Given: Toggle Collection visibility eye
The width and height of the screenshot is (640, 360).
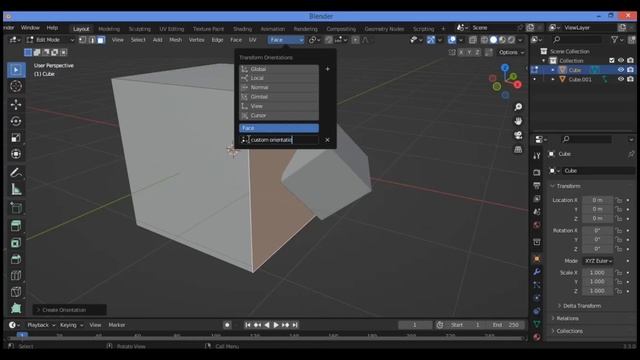Looking at the screenshot, I should click(x=621, y=60).
